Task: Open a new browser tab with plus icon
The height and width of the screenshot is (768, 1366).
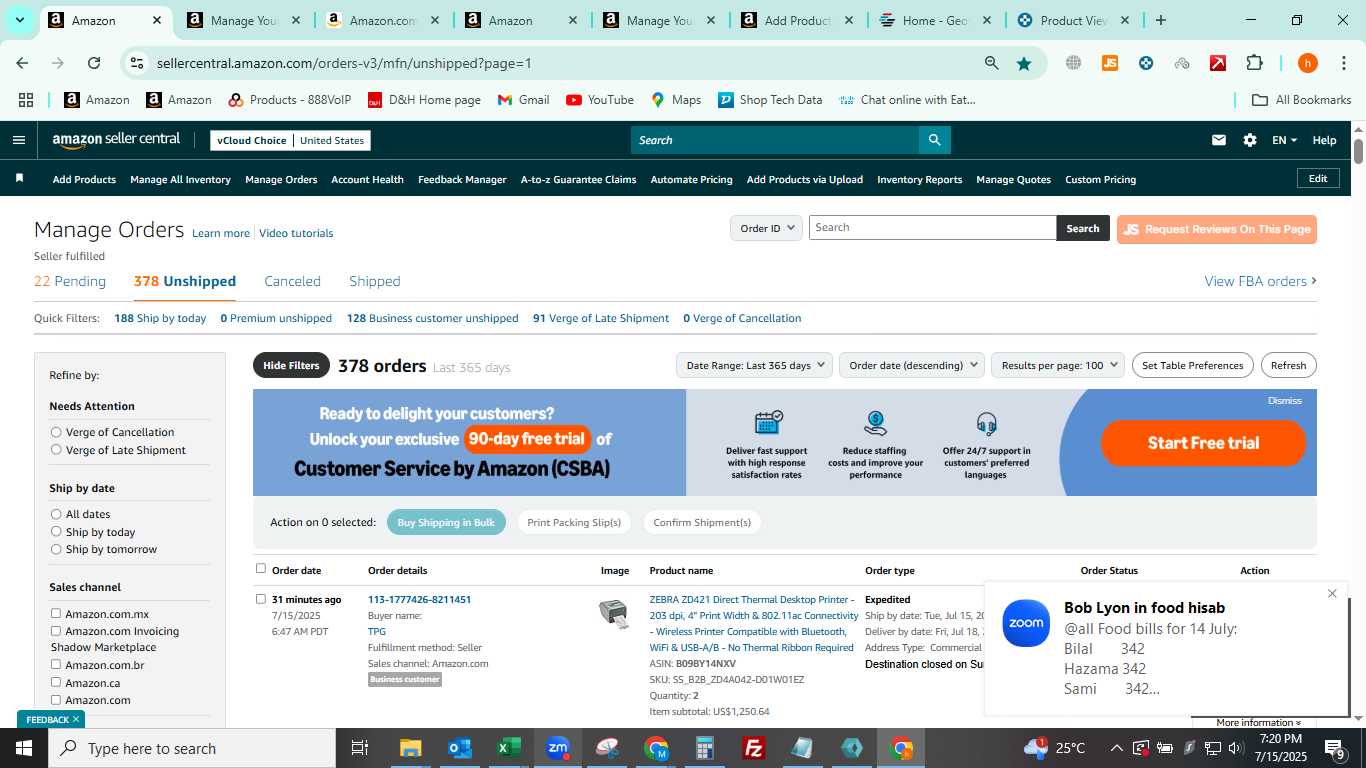Action: pyautogui.click(x=1160, y=20)
